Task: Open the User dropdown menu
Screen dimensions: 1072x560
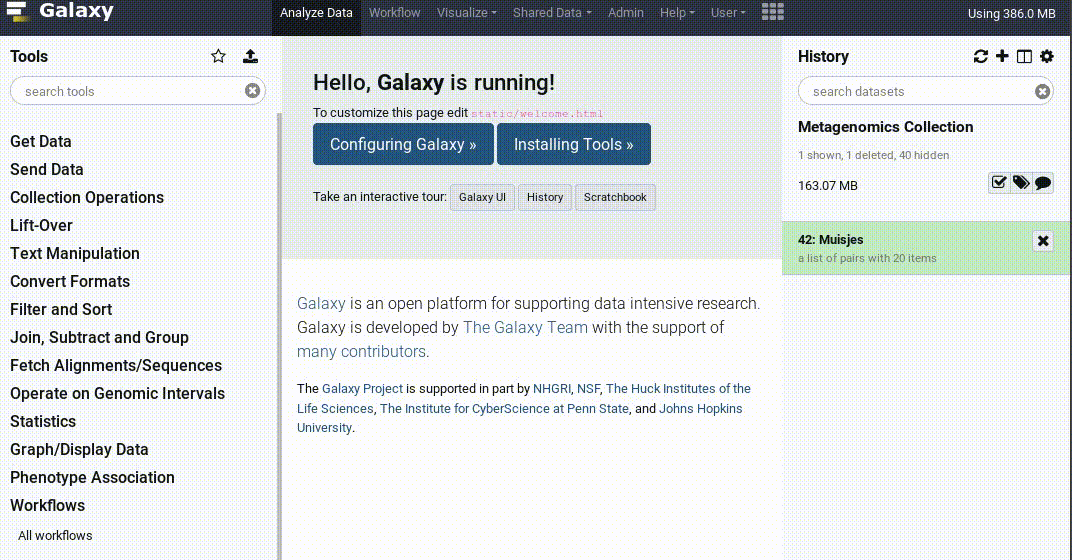Action: (728, 13)
